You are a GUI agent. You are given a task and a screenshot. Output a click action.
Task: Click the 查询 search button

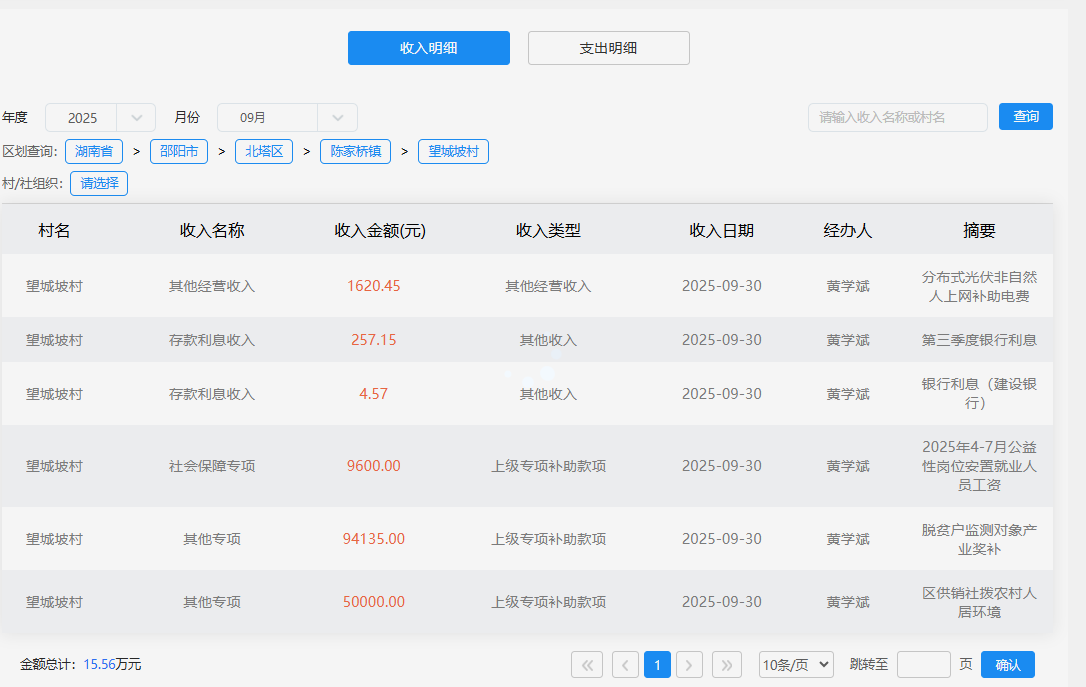(x=1025, y=117)
